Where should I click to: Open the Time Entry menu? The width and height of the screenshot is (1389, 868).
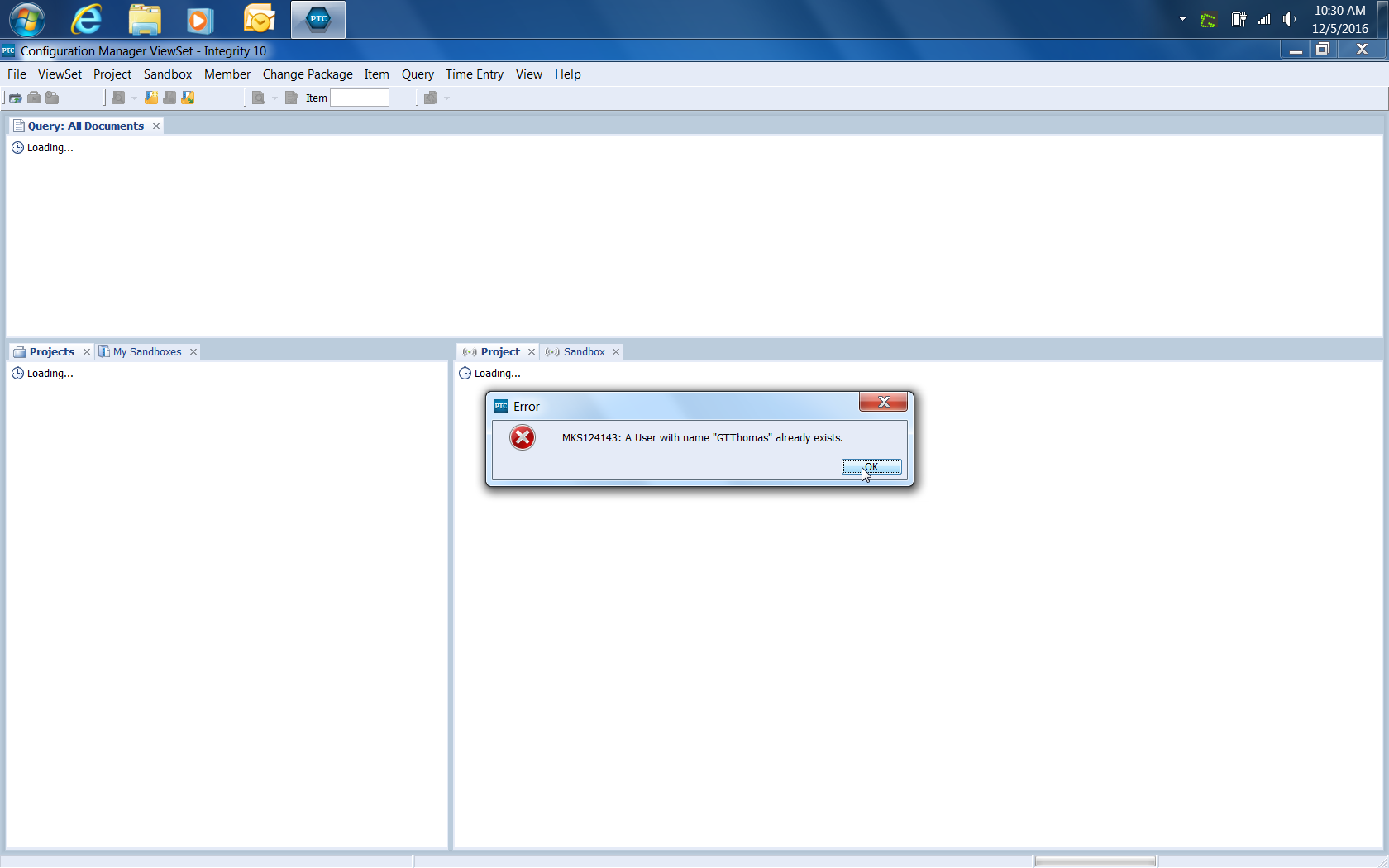pyautogui.click(x=474, y=74)
